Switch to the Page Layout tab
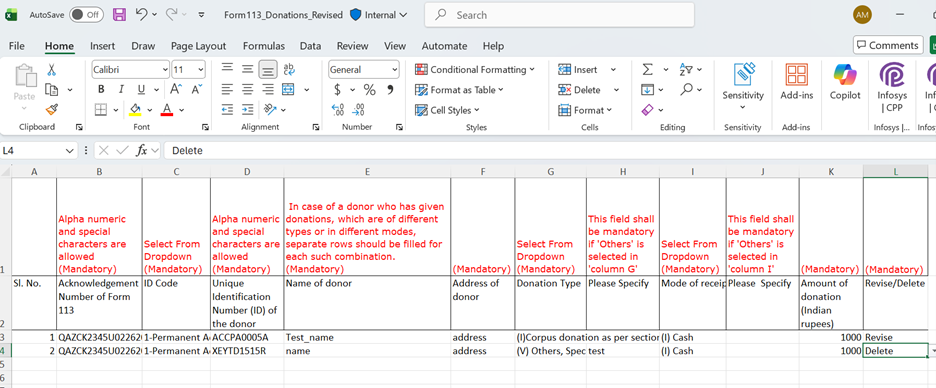Image resolution: width=936 pixels, height=388 pixels. click(198, 46)
